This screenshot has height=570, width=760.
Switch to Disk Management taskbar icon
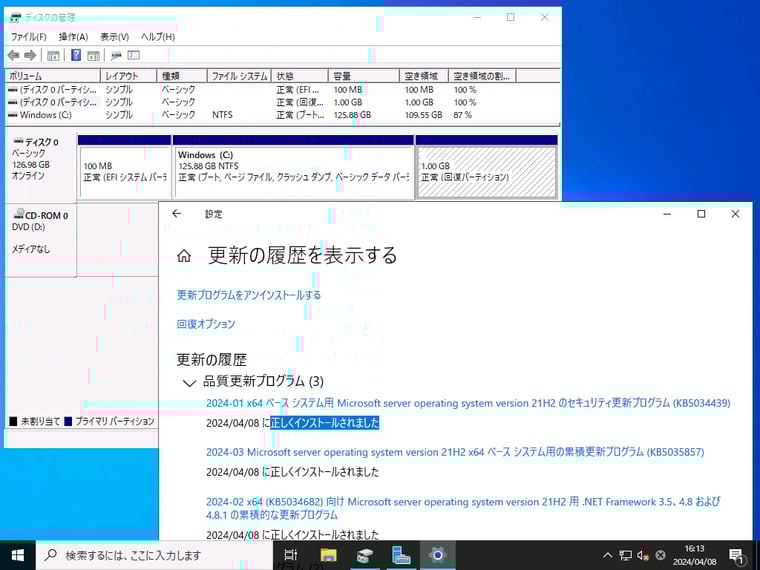click(364, 555)
